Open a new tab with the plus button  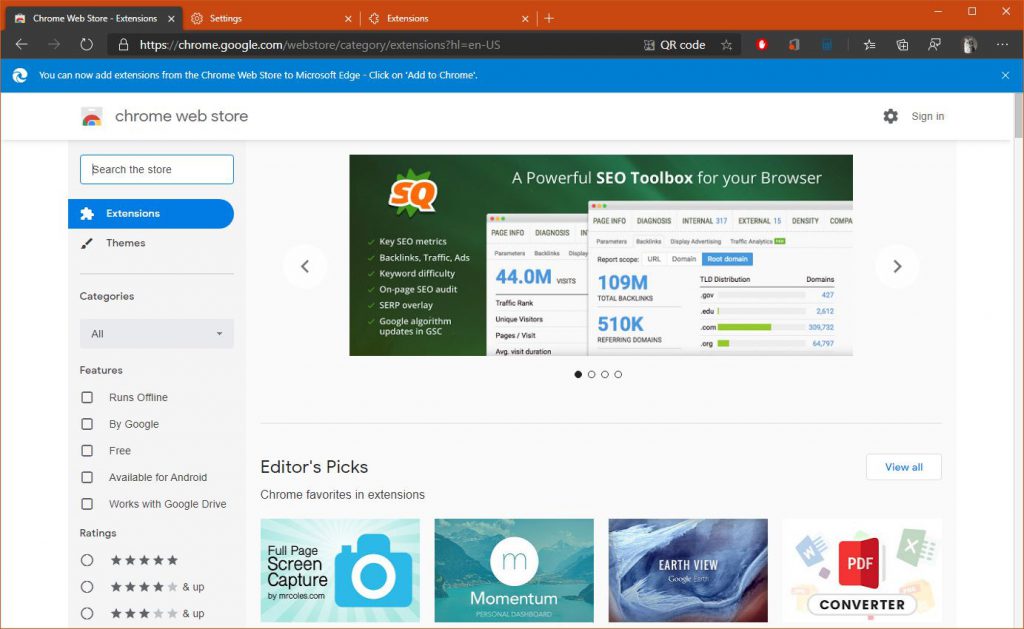point(549,18)
